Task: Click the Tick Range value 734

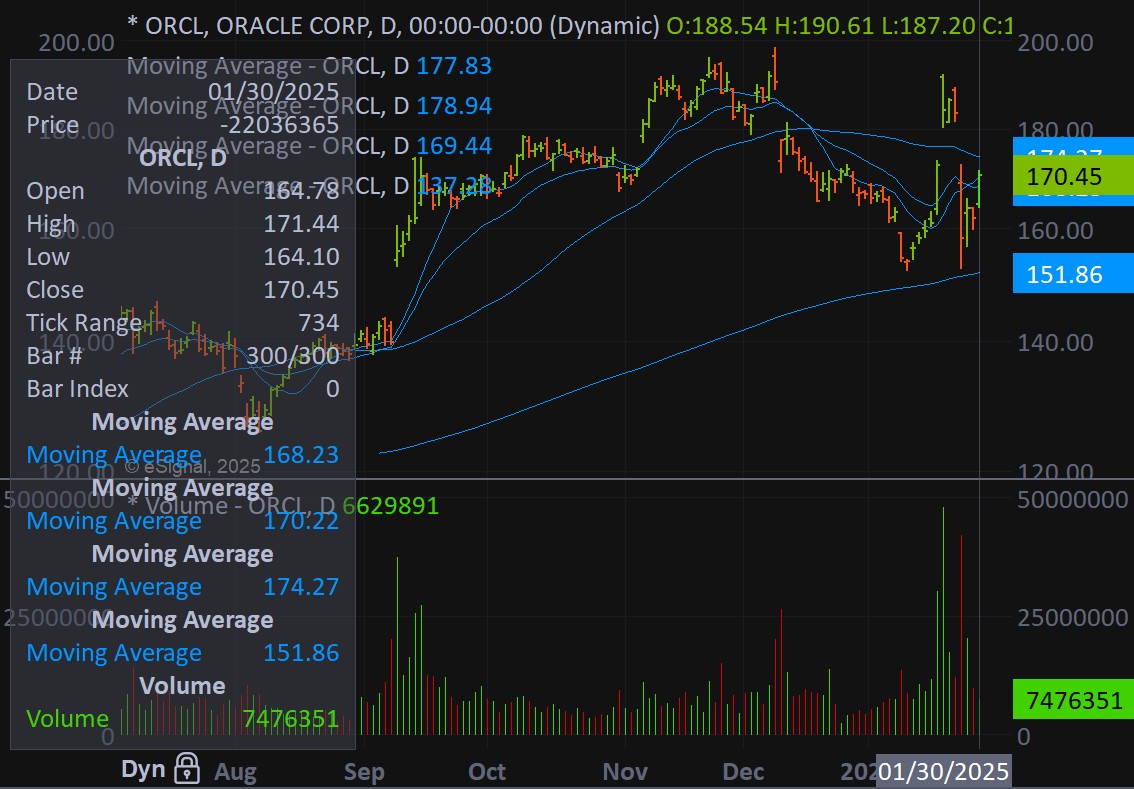Action: tap(319, 323)
